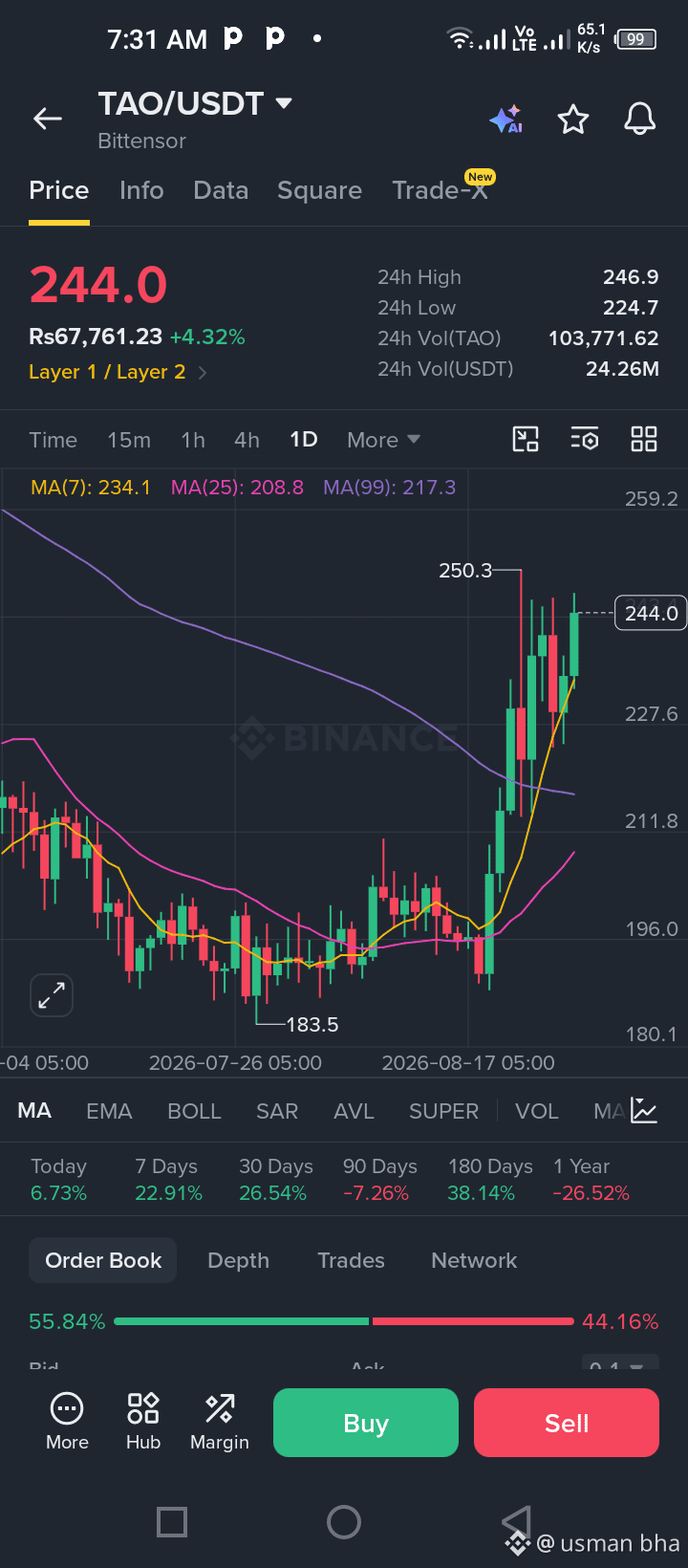Select the 4h chart interval
Viewport: 688px width, 1568px height.
pyautogui.click(x=247, y=440)
